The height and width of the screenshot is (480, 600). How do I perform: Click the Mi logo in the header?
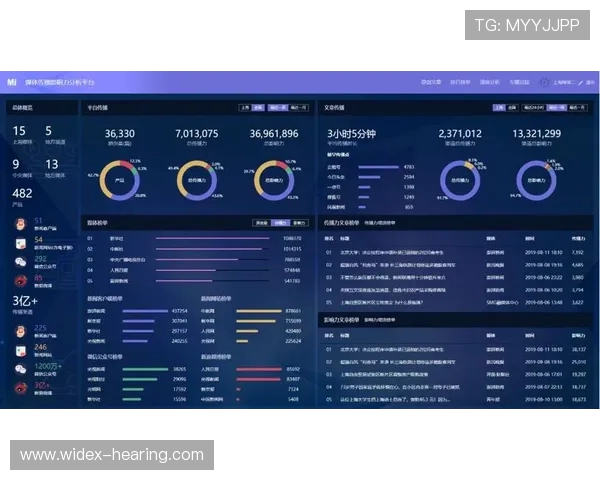12,82
